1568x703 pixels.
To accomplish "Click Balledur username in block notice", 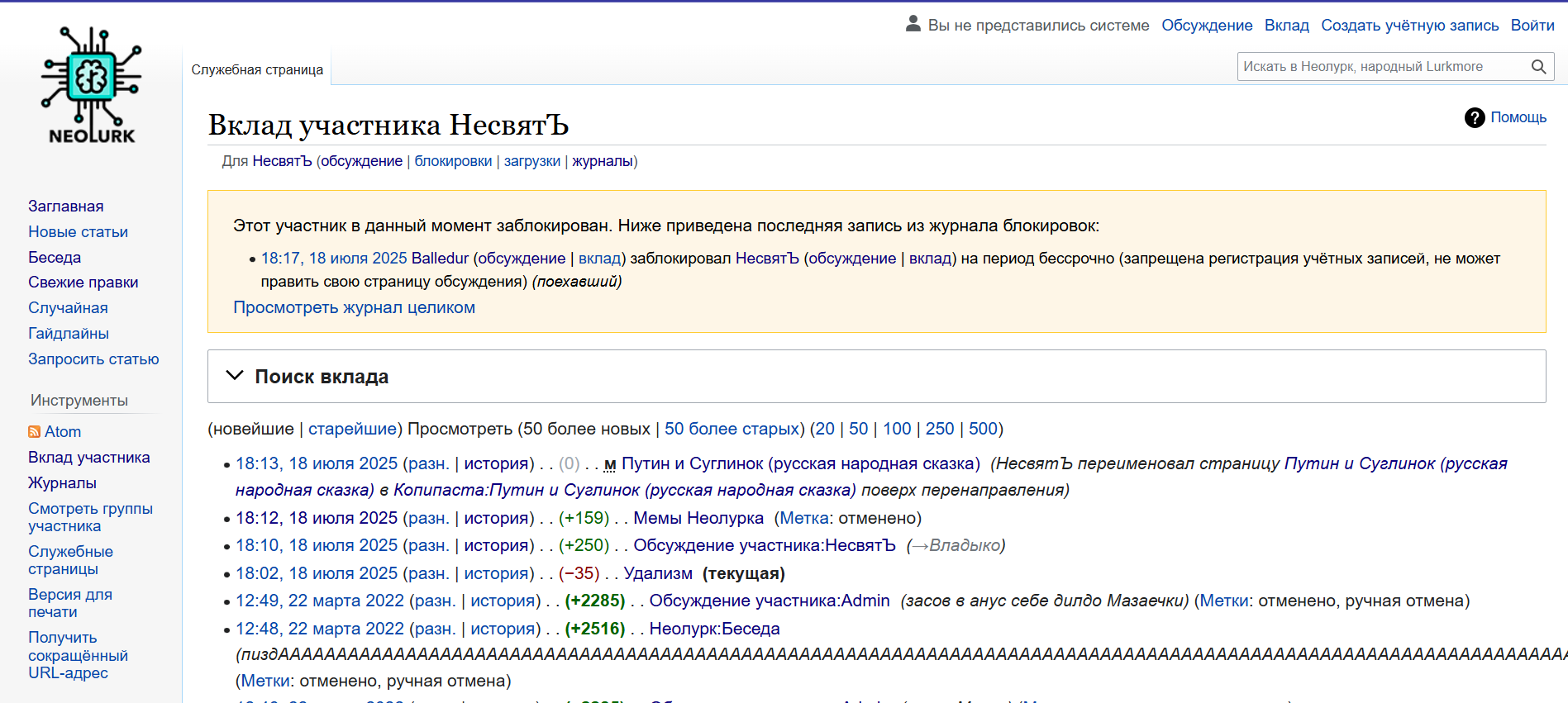I will (x=440, y=259).
